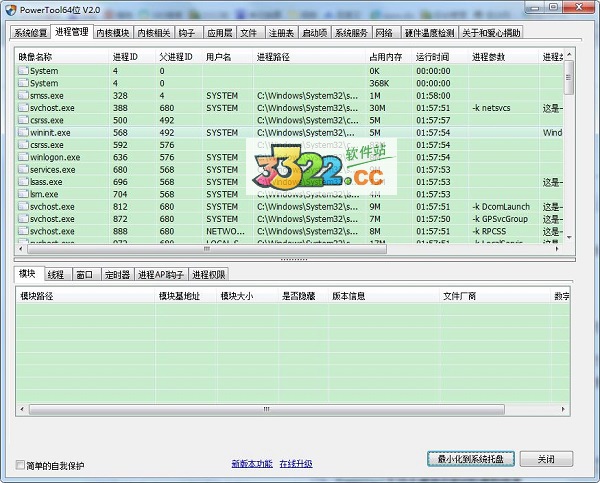600x483 pixels.
Task: Click the winlogon.exe process icon
Action: tap(23, 157)
